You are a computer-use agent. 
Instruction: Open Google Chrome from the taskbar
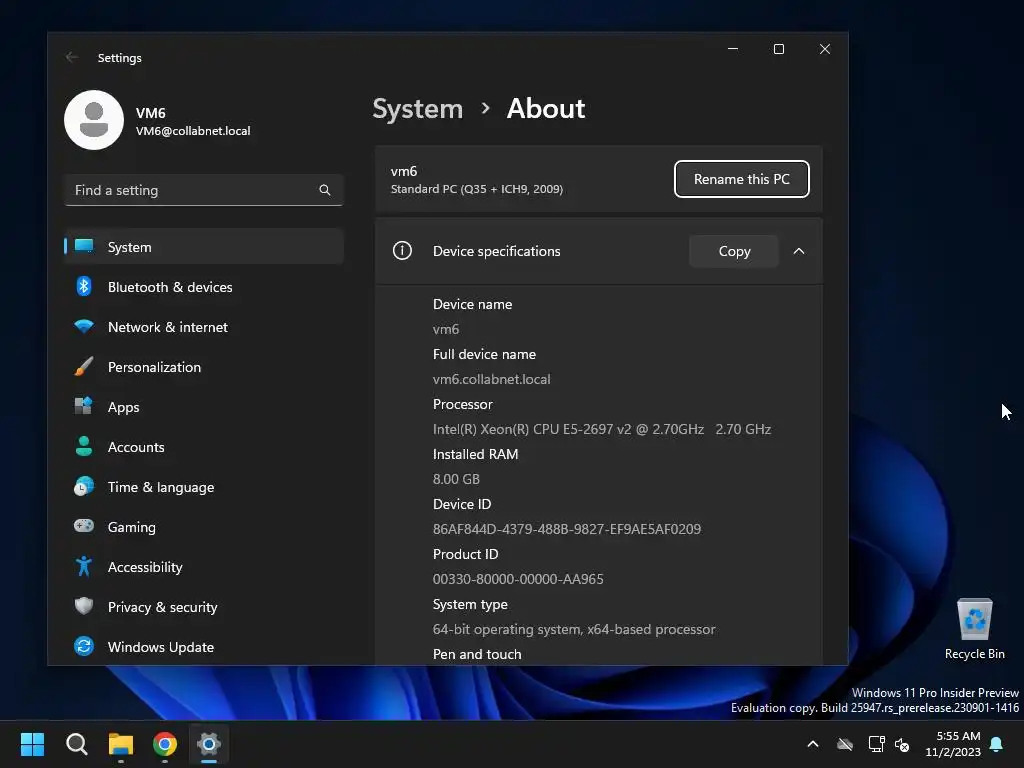pyautogui.click(x=165, y=744)
